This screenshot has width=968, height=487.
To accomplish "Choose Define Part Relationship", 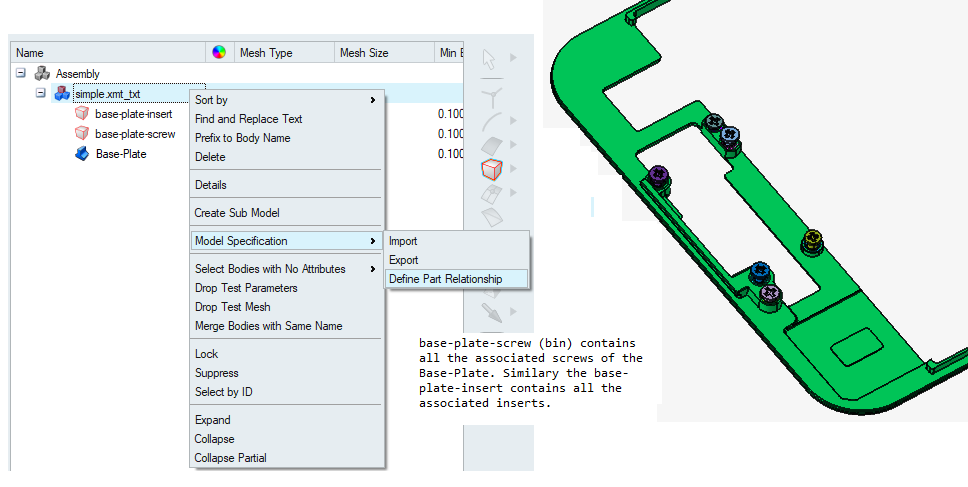I will 445,279.
